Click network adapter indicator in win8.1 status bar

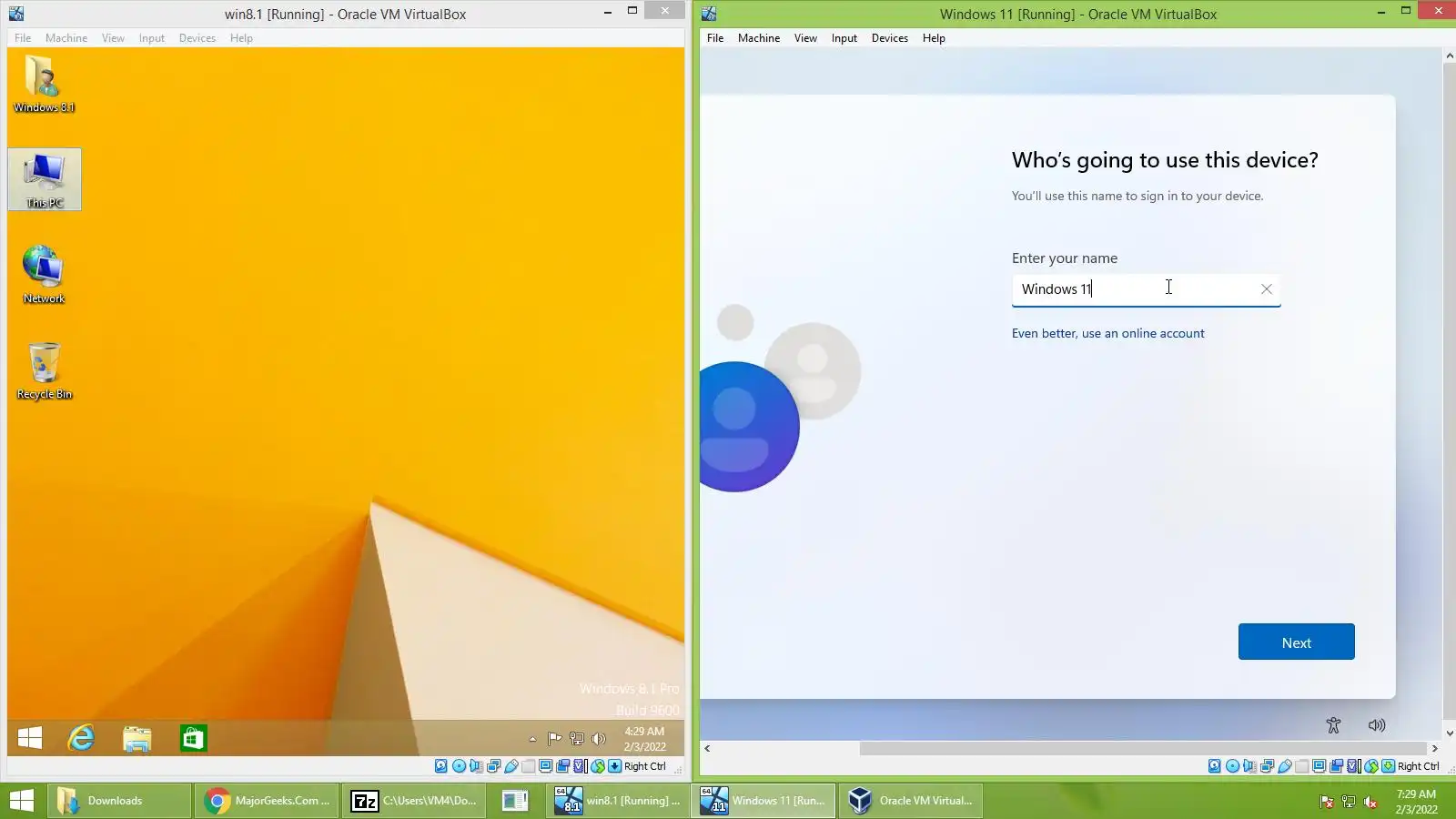click(x=493, y=766)
